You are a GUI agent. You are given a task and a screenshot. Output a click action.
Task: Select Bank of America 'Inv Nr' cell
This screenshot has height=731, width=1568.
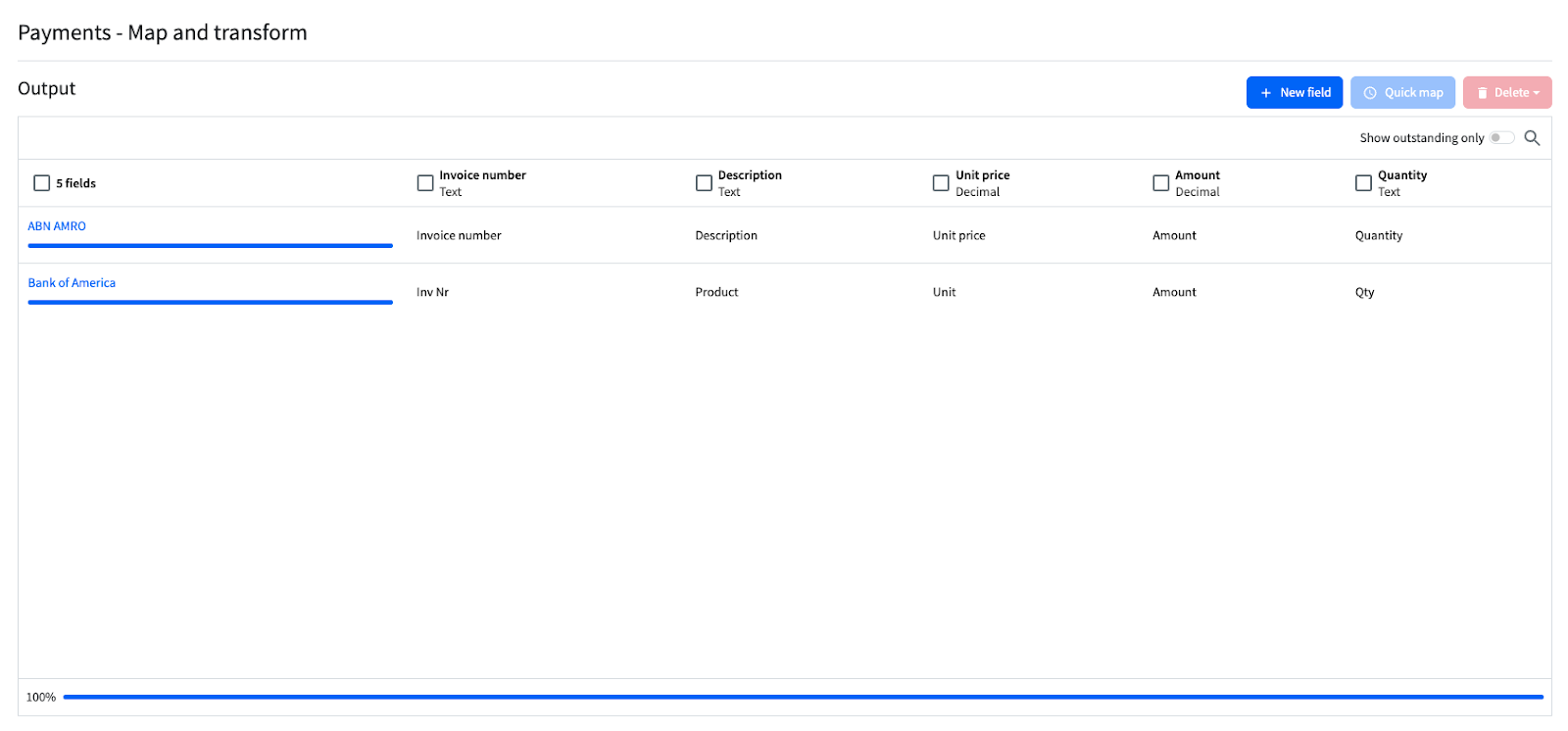pyautogui.click(x=432, y=292)
